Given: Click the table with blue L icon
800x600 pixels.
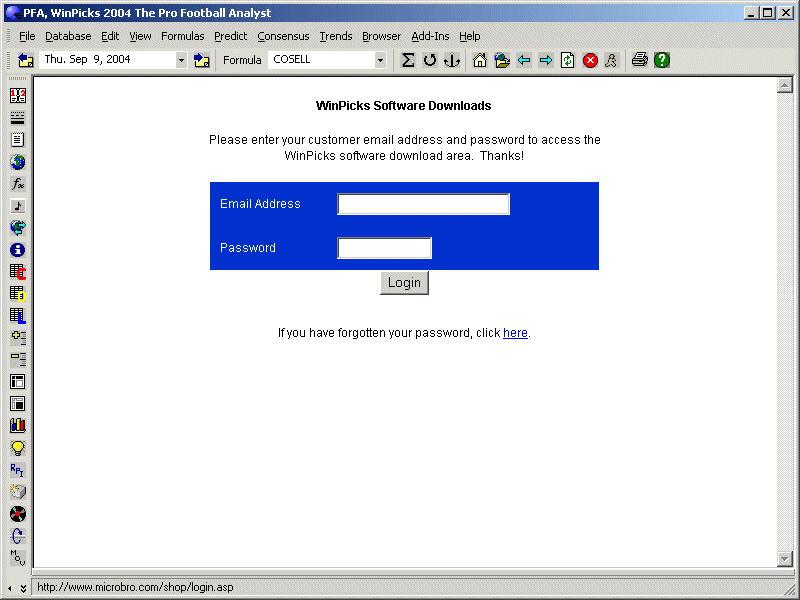Looking at the screenshot, I should pyautogui.click(x=18, y=315).
